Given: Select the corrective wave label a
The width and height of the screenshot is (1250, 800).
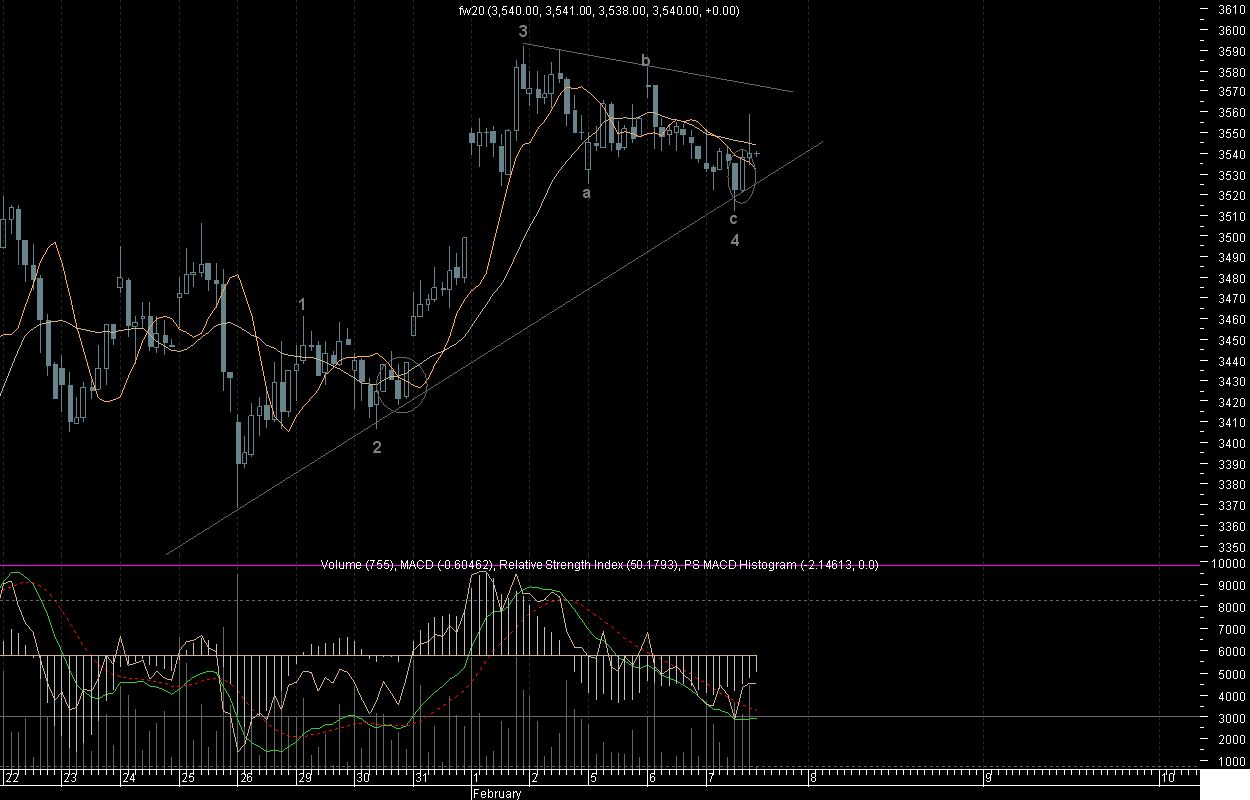Looking at the screenshot, I should pyautogui.click(x=587, y=193).
